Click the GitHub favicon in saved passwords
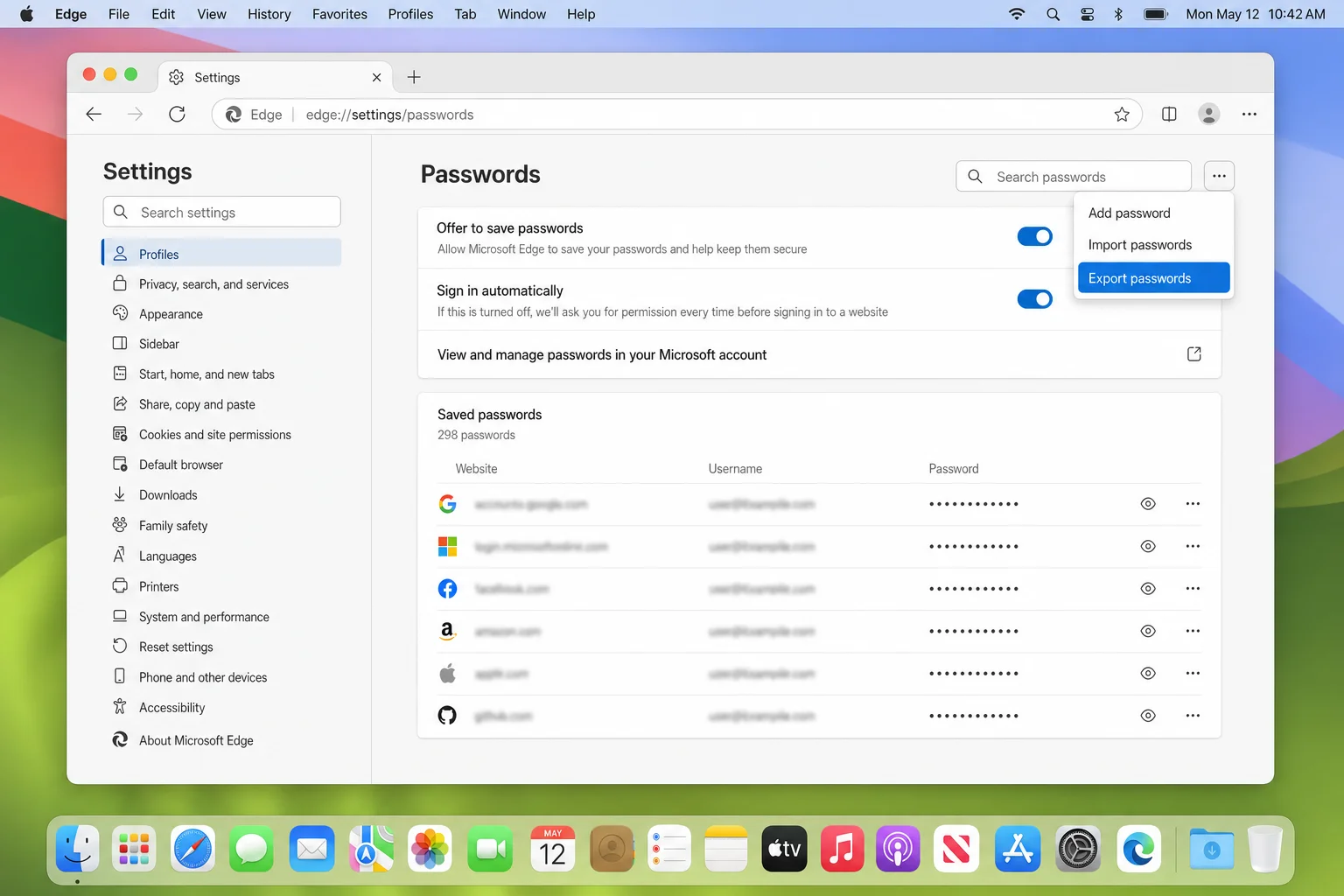Screen dimensions: 1344x896 click(x=447, y=716)
